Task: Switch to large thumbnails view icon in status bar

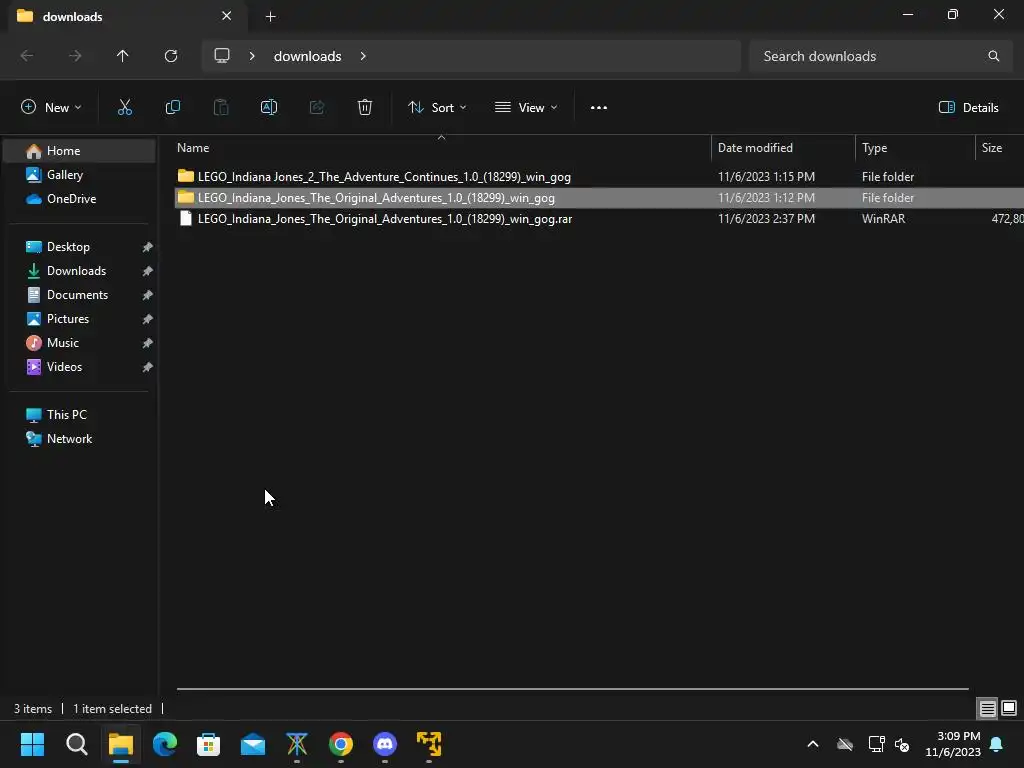Action: click(x=1009, y=708)
